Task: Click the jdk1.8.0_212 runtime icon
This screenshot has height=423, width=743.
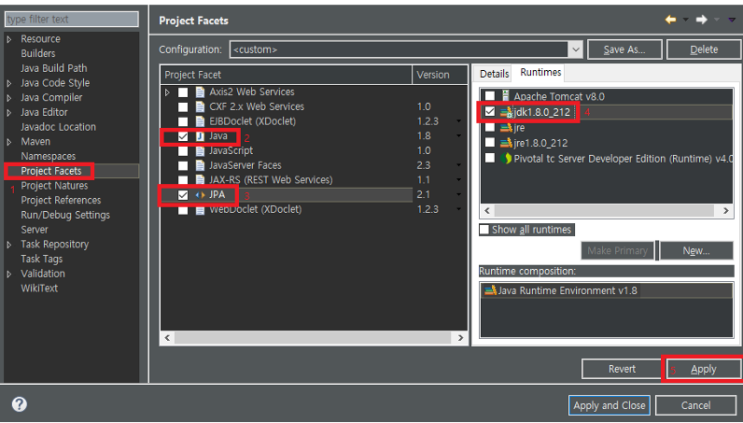Action: tap(507, 112)
